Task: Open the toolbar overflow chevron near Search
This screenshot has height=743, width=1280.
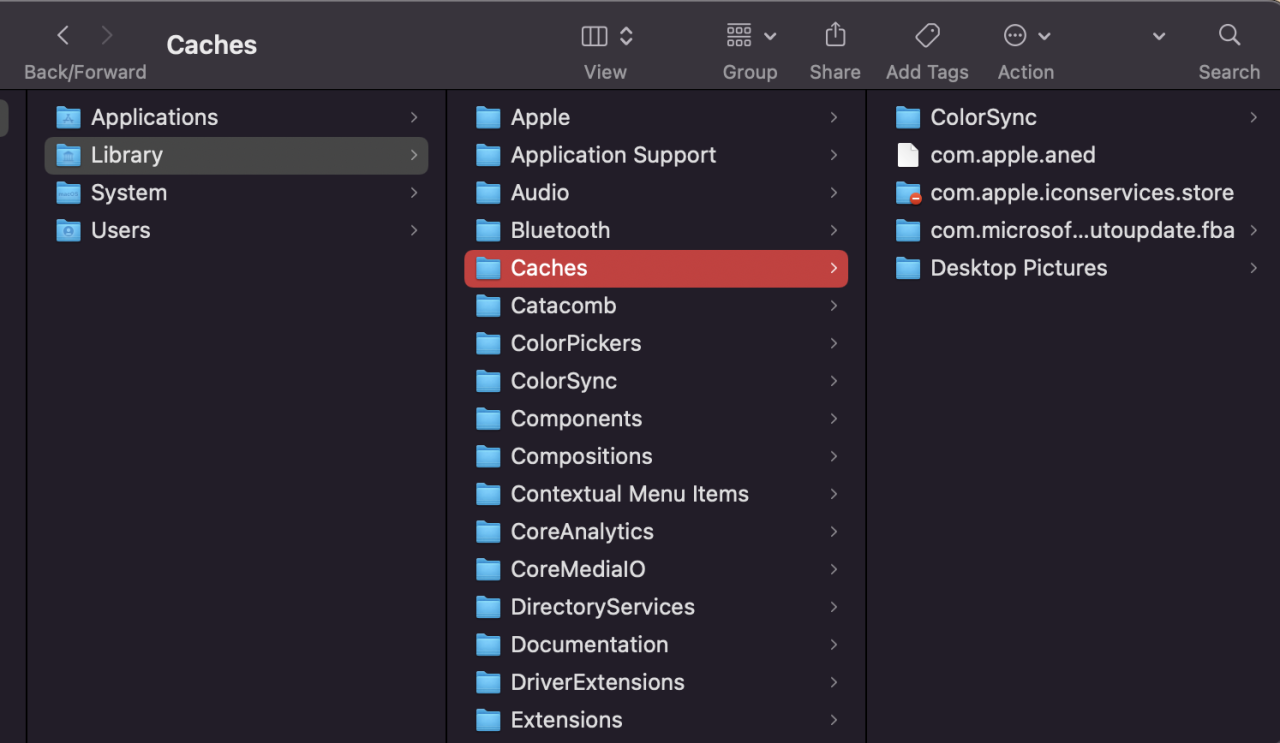Action: coord(1159,36)
